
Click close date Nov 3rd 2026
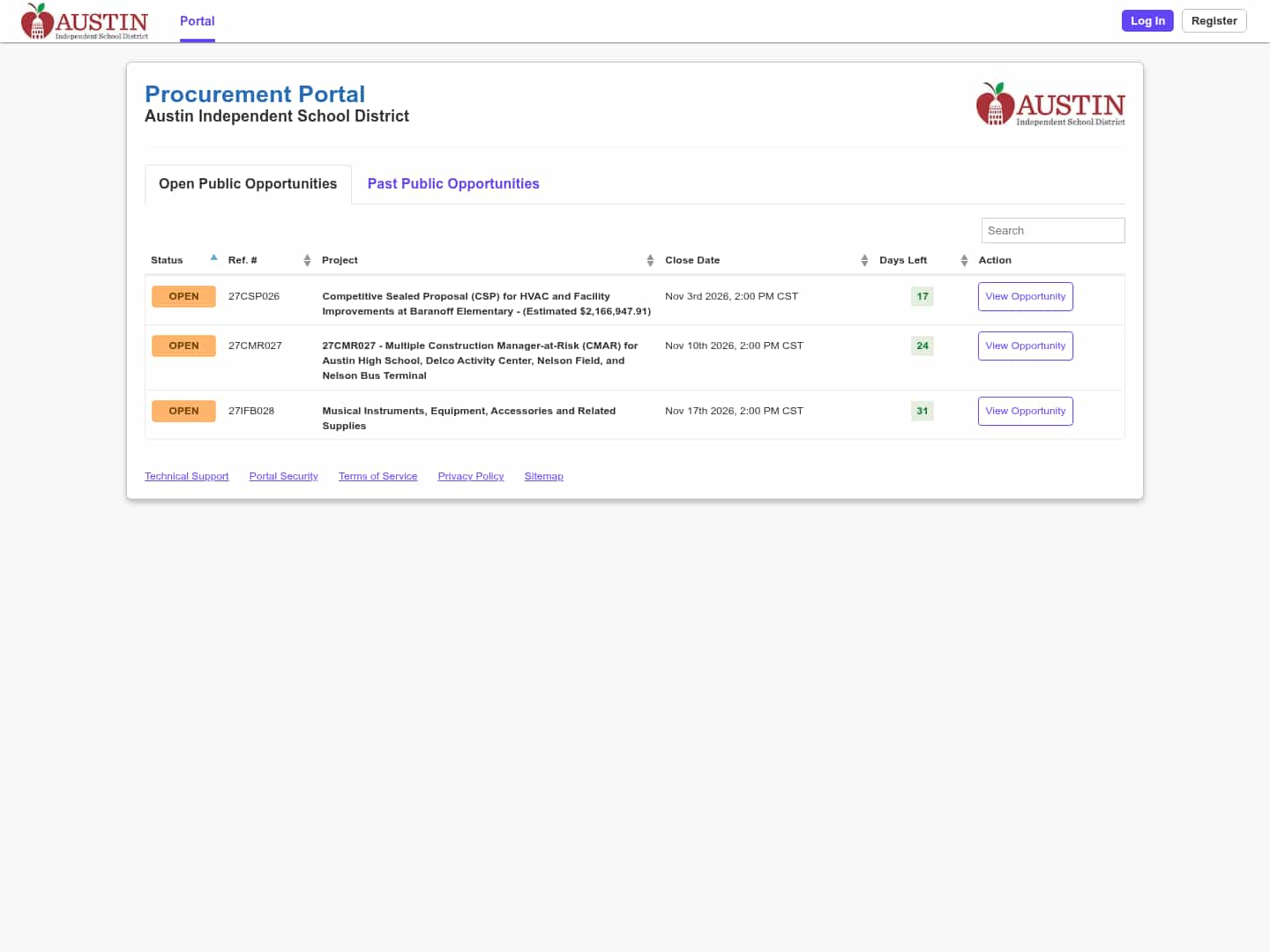[731, 296]
